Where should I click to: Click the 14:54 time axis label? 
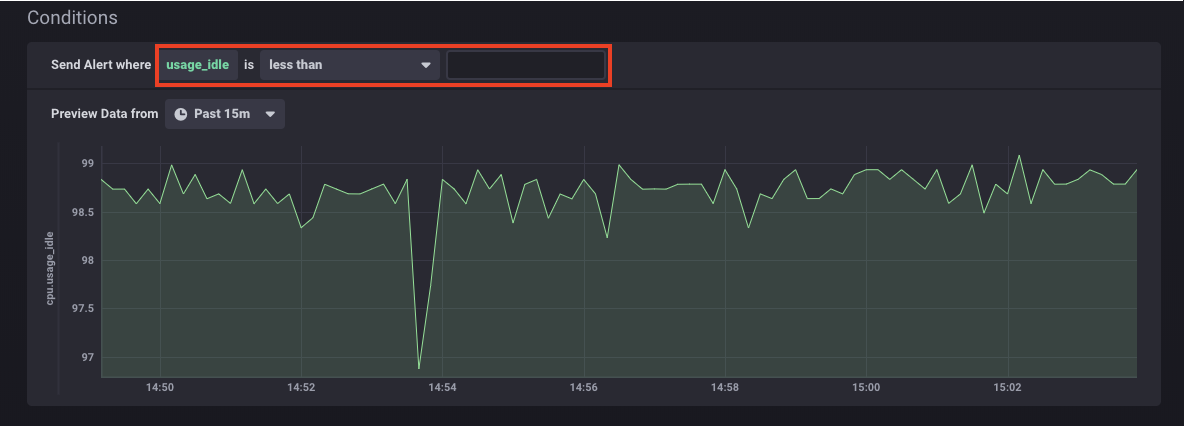(442, 387)
